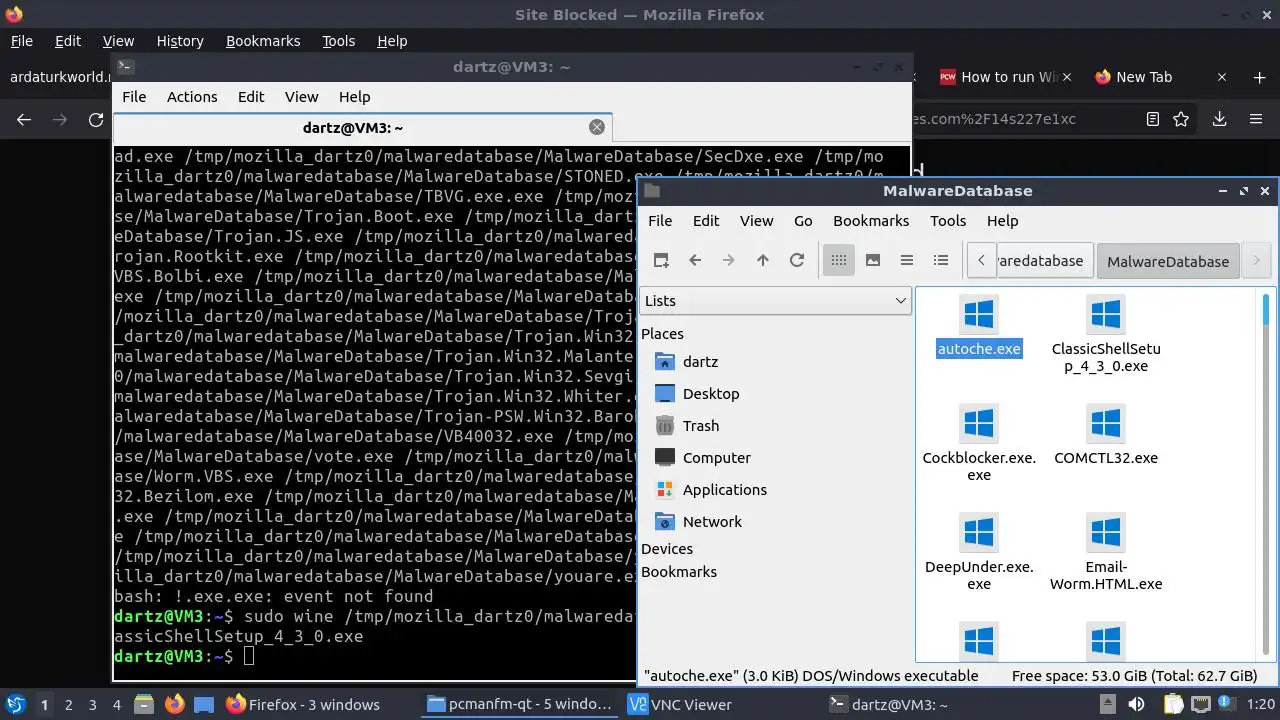This screenshot has height=720, width=1280.
Task: Close the New Tab Firefox tab
Action: [1222, 77]
